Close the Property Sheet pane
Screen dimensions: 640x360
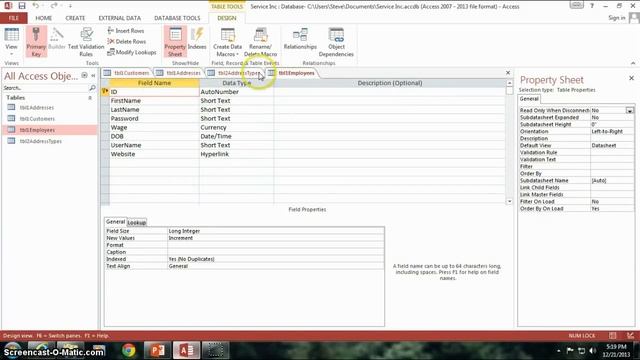pyautogui.click(x=631, y=78)
